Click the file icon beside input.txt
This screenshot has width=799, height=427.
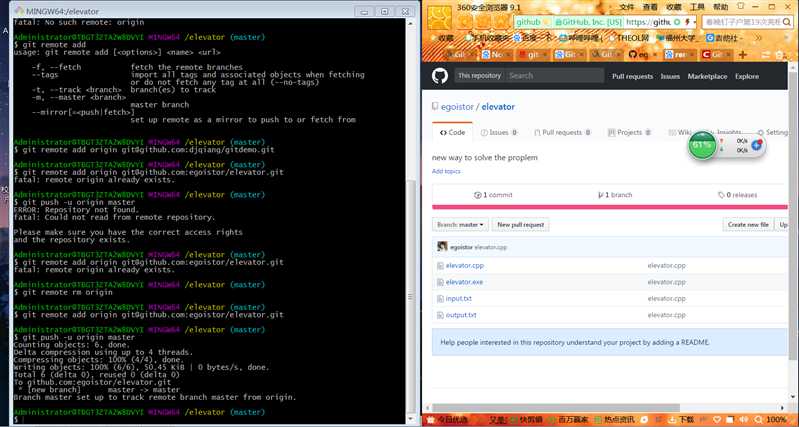pyautogui.click(x=440, y=298)
